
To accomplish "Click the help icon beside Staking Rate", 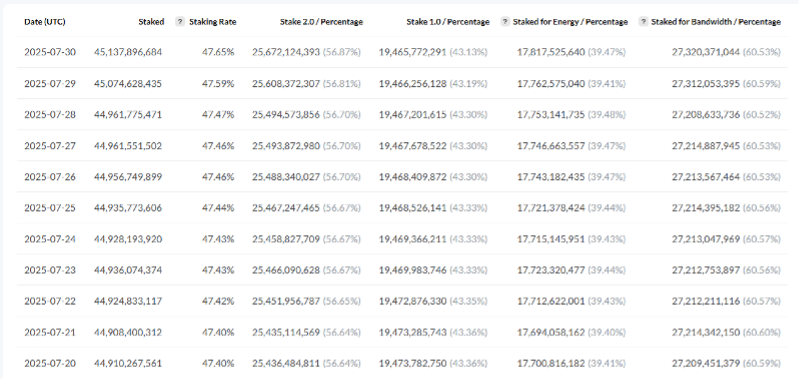I will [x=180, y=22].
